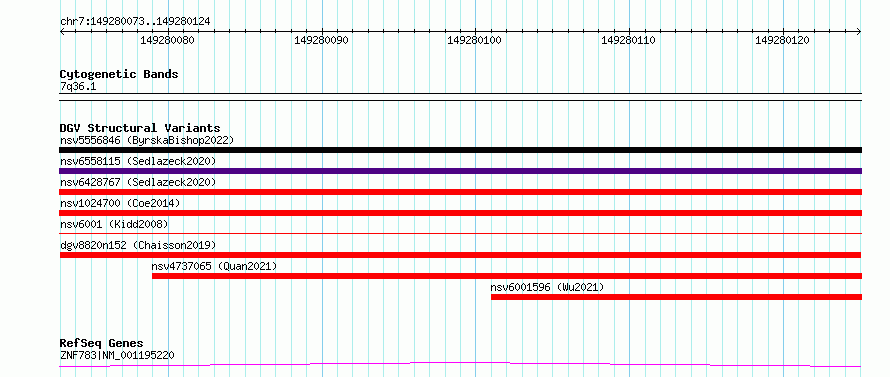Click the thin red nsv6001 variant line
Screen dimensions: 890x377
(x=460, y=233)
